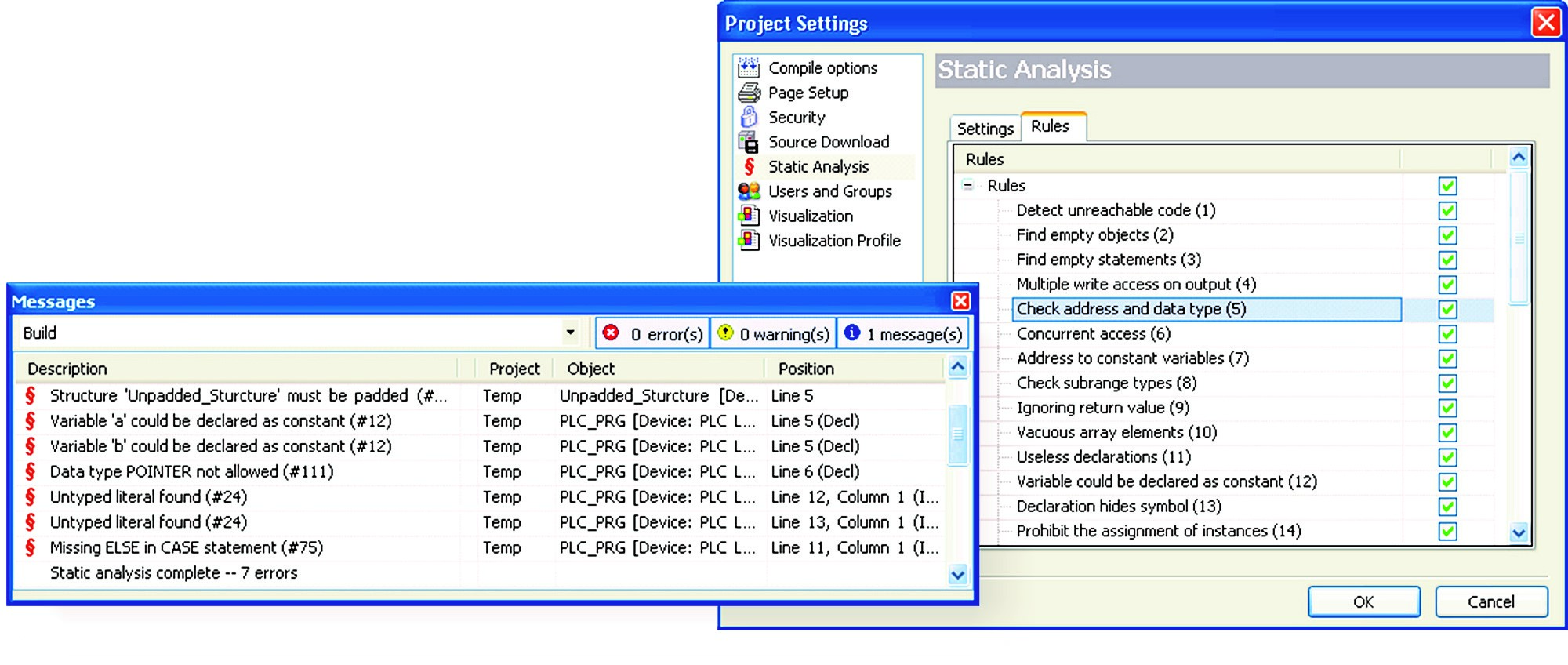
Task: Select Users and Groups category
Action: coord(830,191)
